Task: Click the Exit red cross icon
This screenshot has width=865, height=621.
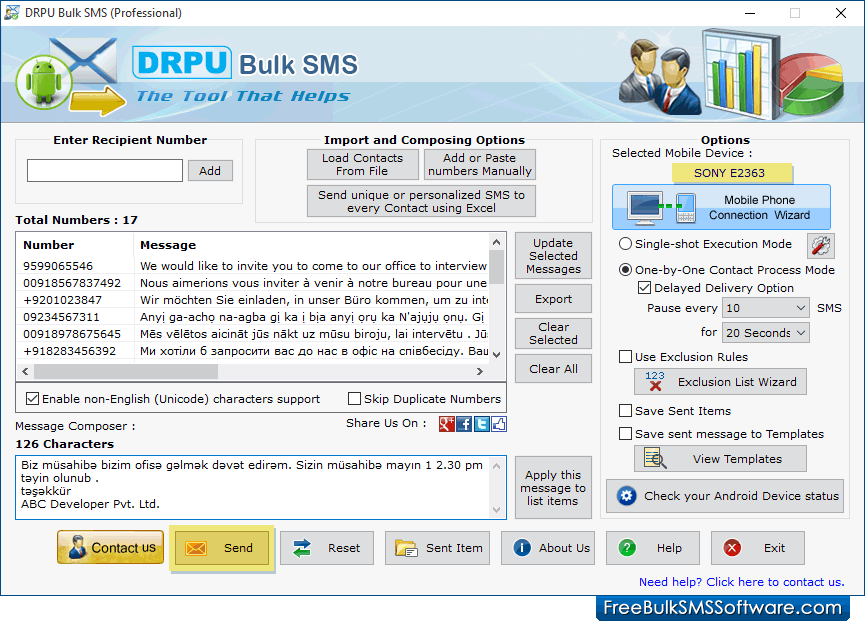Action: (x=732, y=548)
